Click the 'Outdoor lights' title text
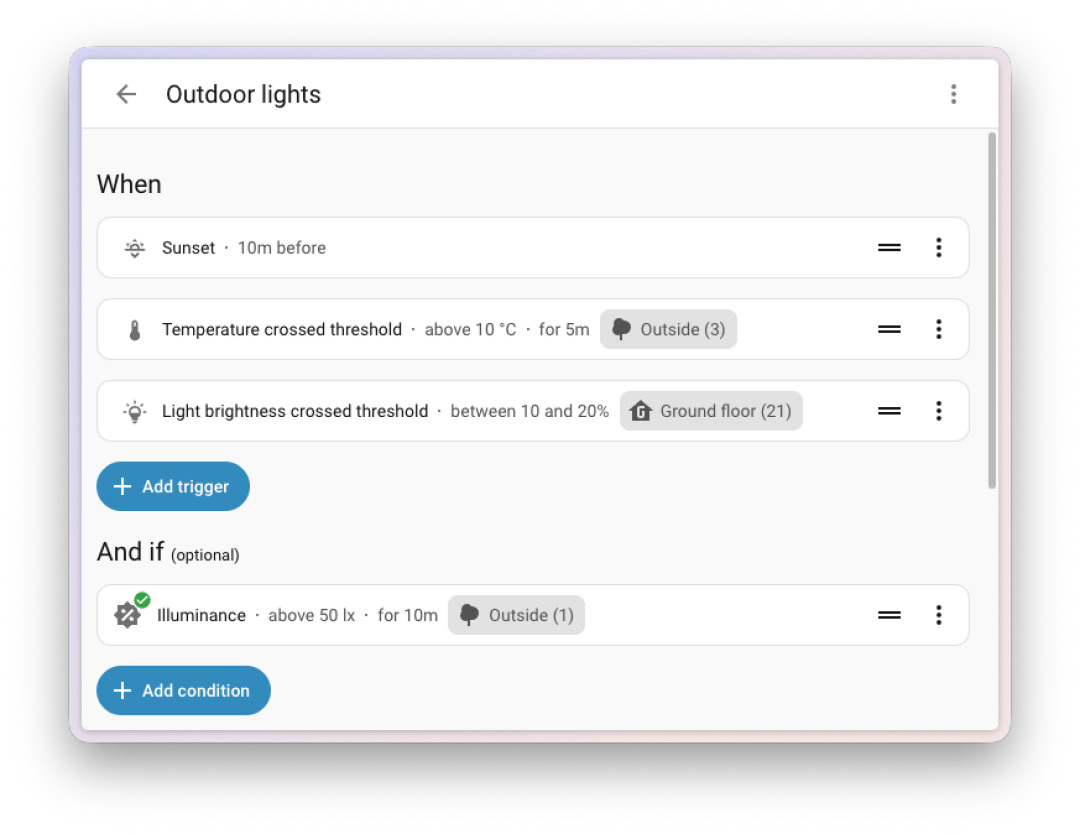 [x=243, y=94]
